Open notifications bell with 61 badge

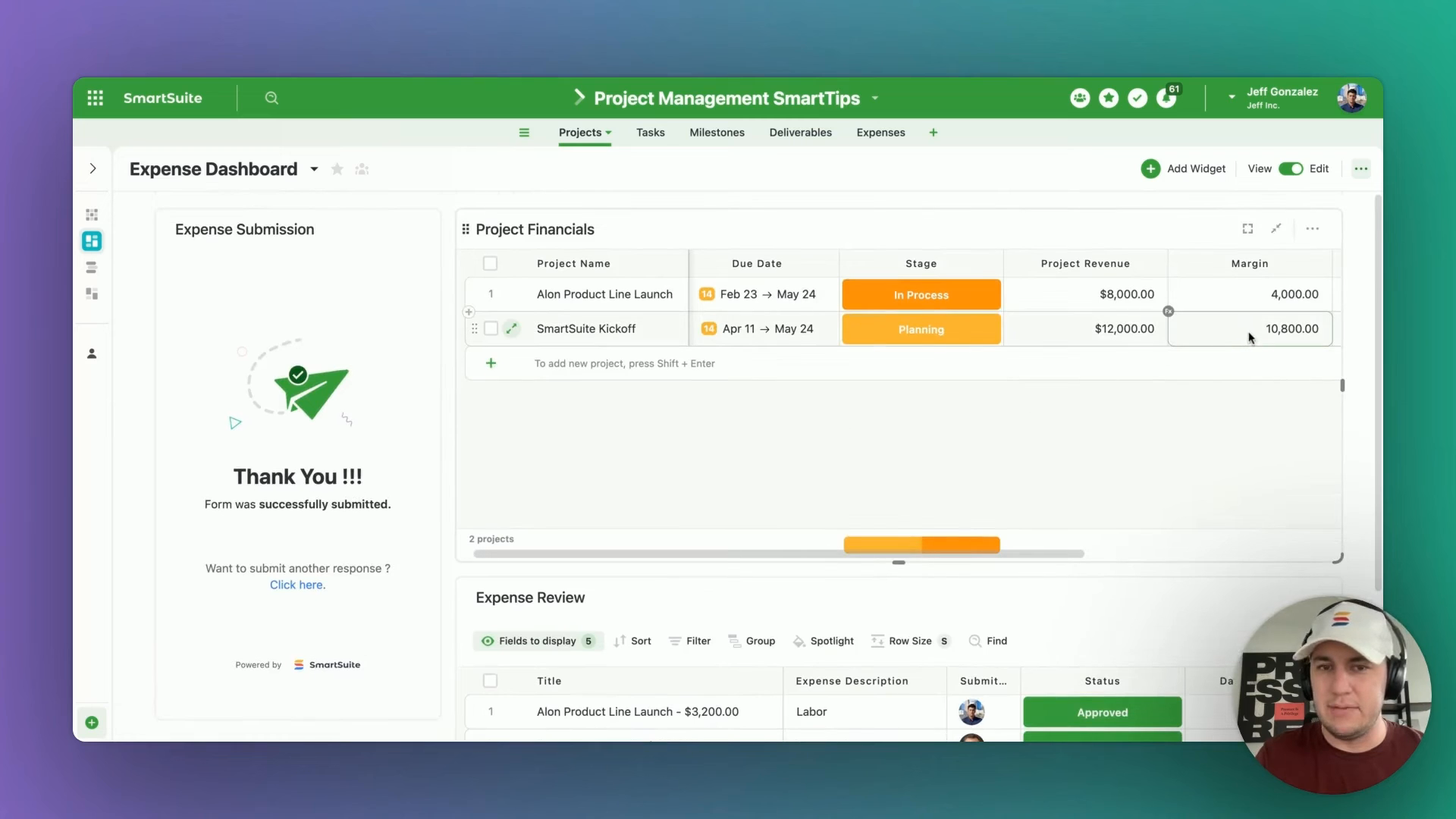click(x=1168, y=97)
